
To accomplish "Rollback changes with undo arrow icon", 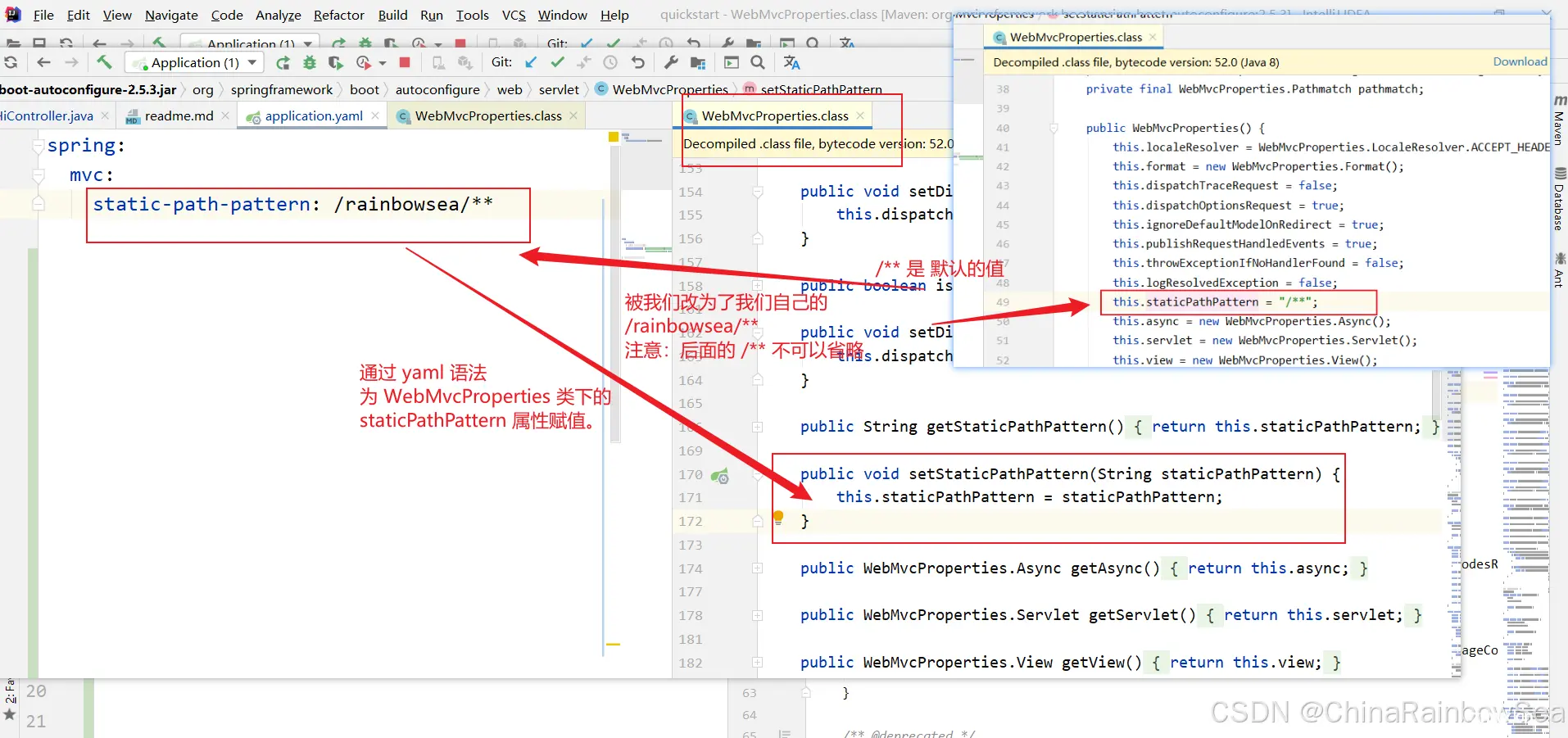I will coord(637,62).
